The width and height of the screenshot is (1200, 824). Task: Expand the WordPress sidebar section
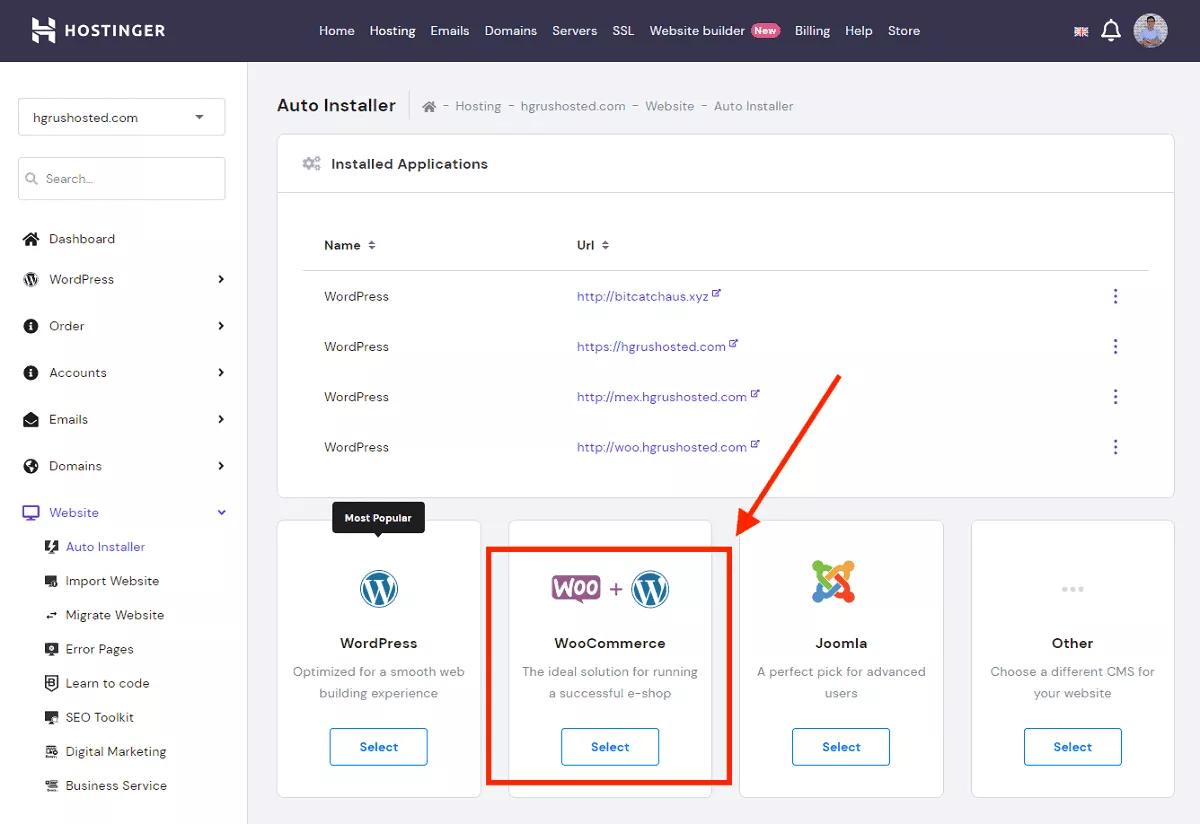pyautogui.click(x=221, y=279)
